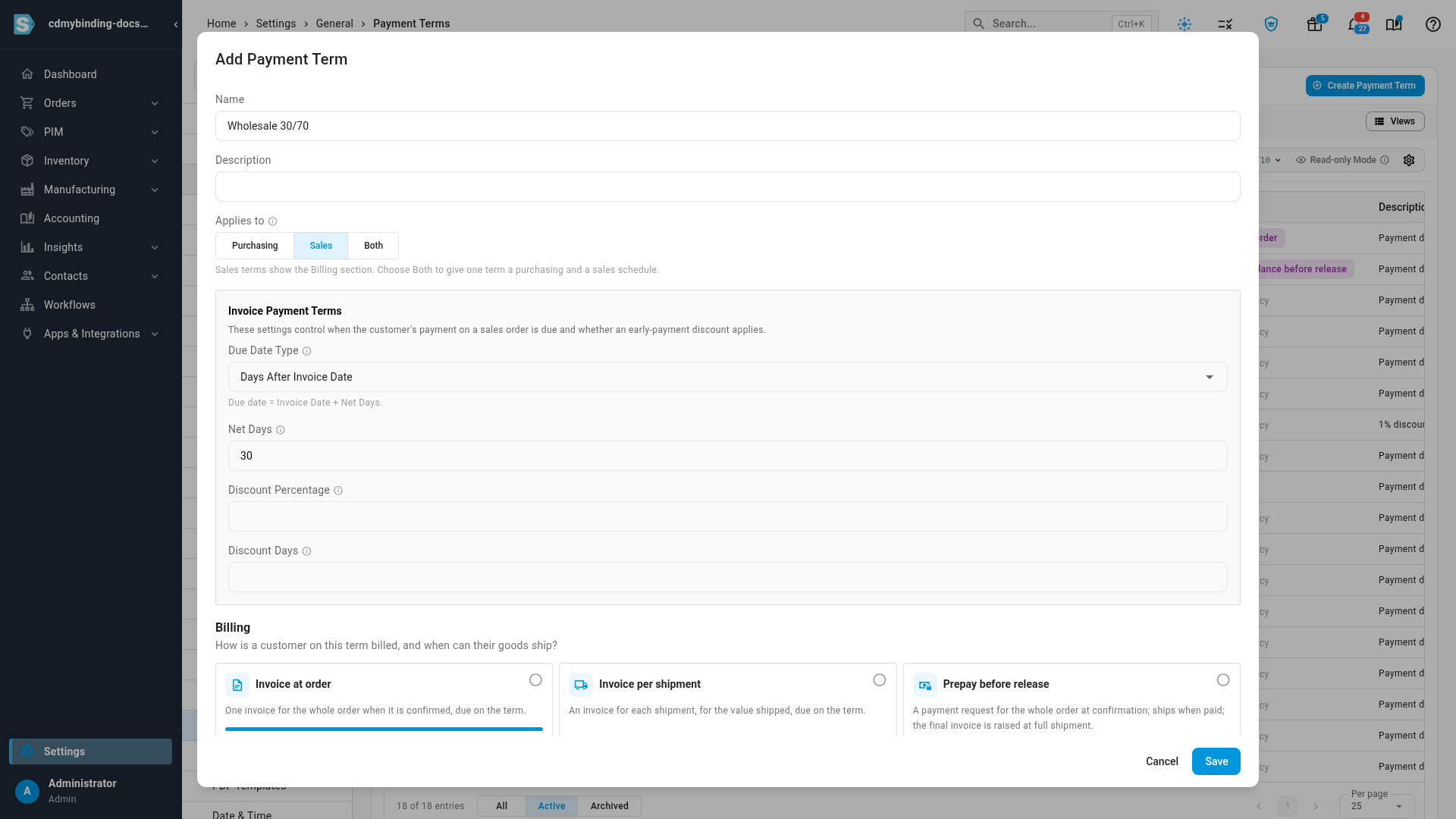Click the table settings gear icon
This screenshot has height=819, width=1456.
(x=1409, y=160)
